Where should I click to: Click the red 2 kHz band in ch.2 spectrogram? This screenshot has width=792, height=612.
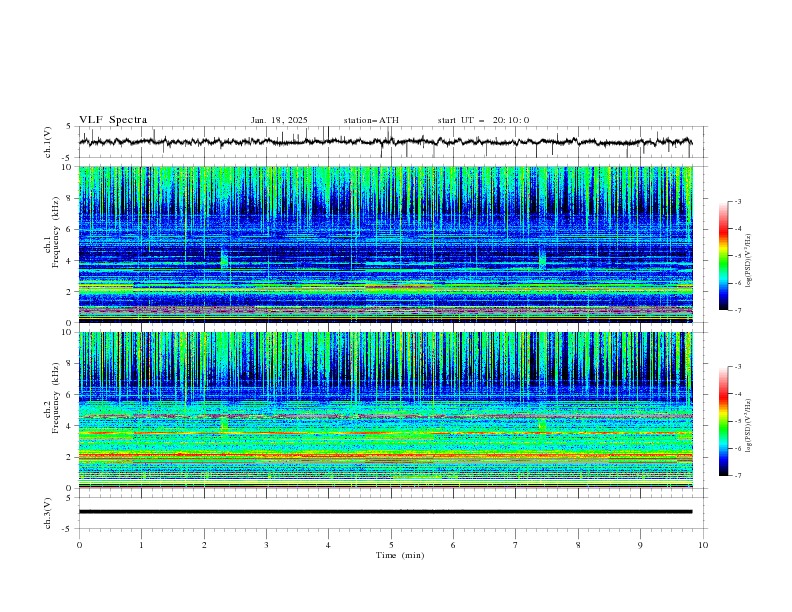385,456
